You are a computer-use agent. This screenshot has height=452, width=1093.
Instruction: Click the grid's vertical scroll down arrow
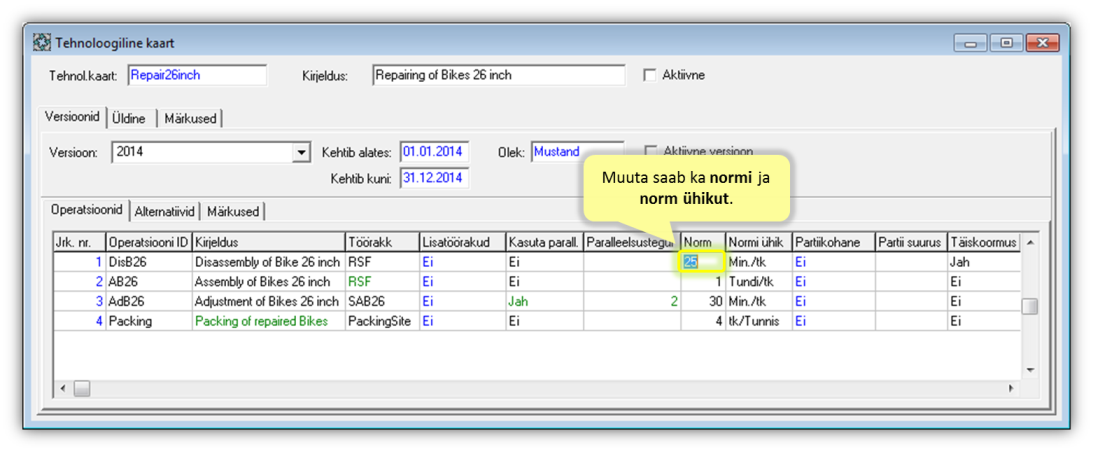pyautogui.click(x=1029, y=370)
